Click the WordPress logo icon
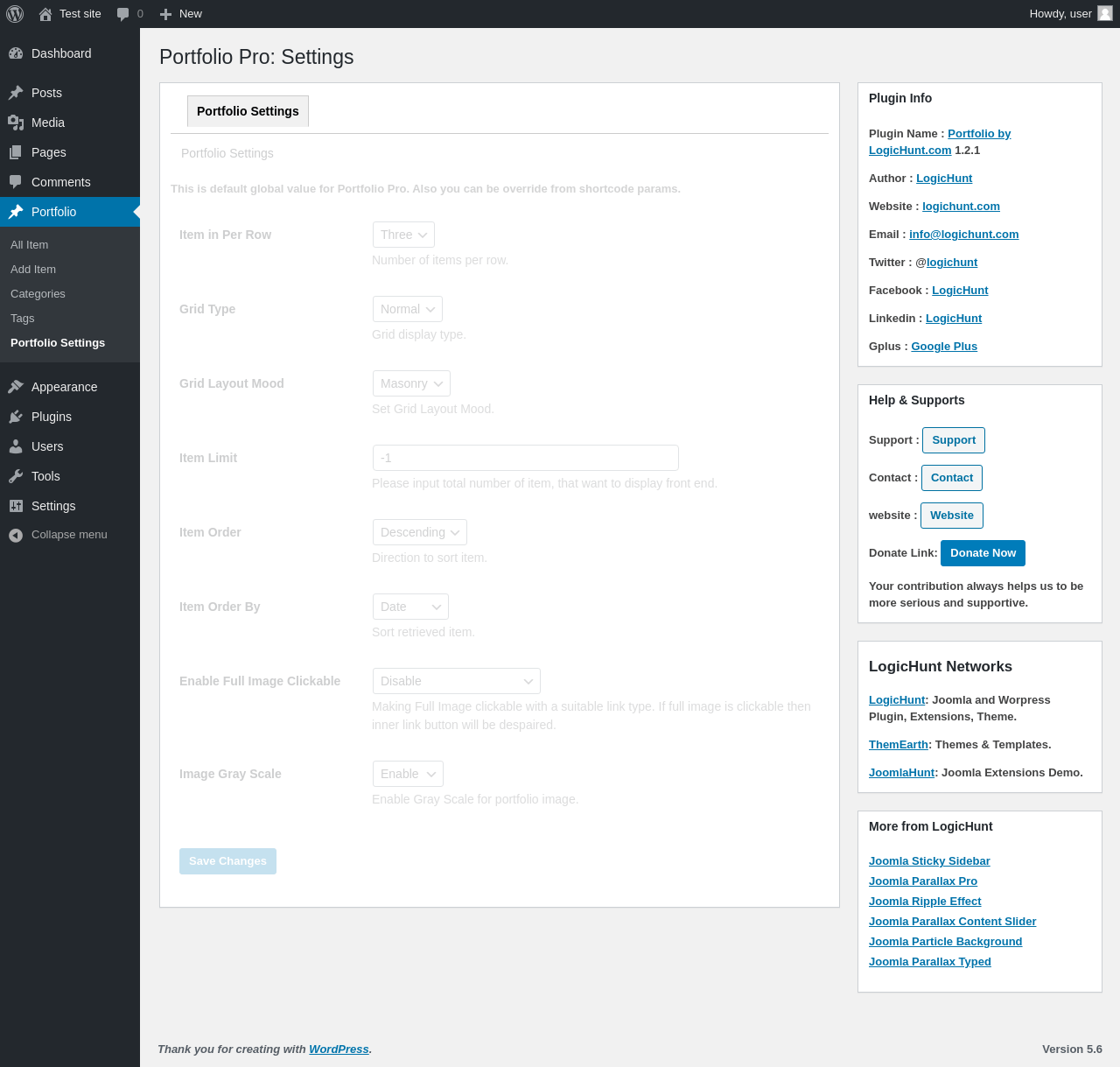Image resolution: width=1120 pixels, height=1067 pixels. 15,14
